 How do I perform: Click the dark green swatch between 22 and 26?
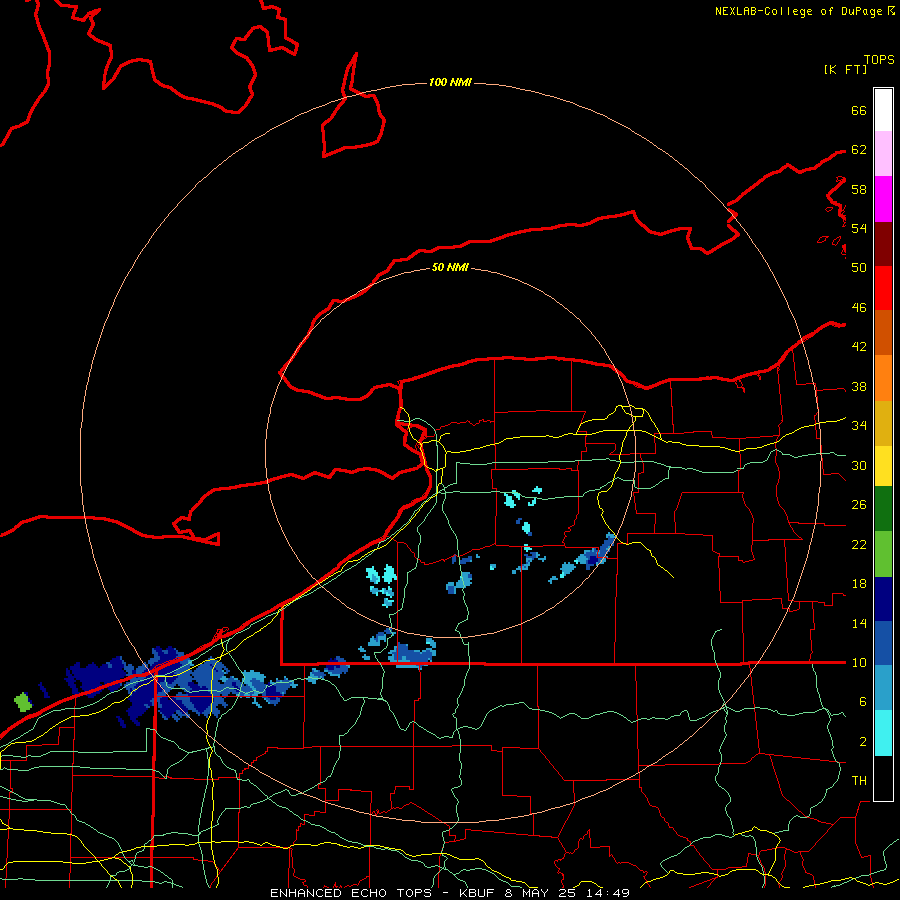(883, 509)
